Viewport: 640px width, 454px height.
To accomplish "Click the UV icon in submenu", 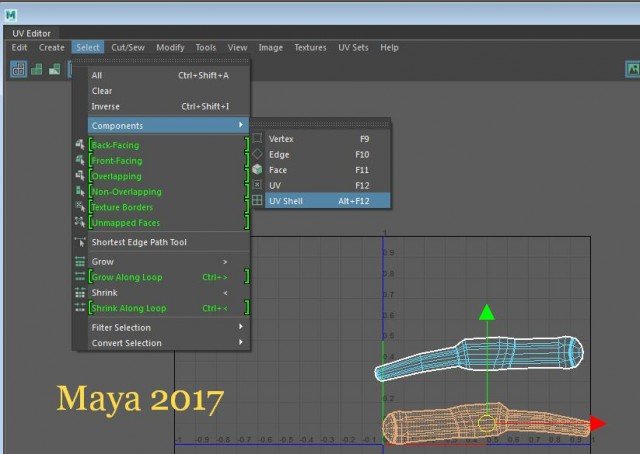I will pos(257,185).
